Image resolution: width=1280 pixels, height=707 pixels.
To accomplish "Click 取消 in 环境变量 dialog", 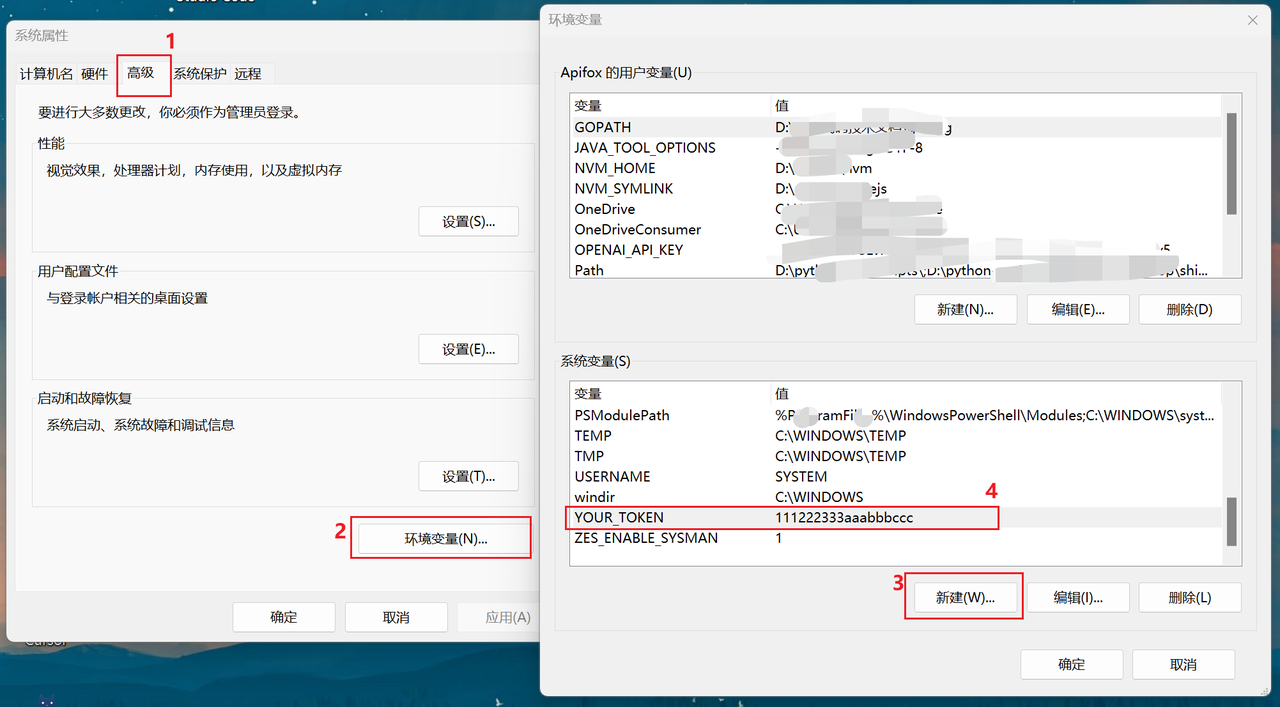I will click(x=1184, y=664).
